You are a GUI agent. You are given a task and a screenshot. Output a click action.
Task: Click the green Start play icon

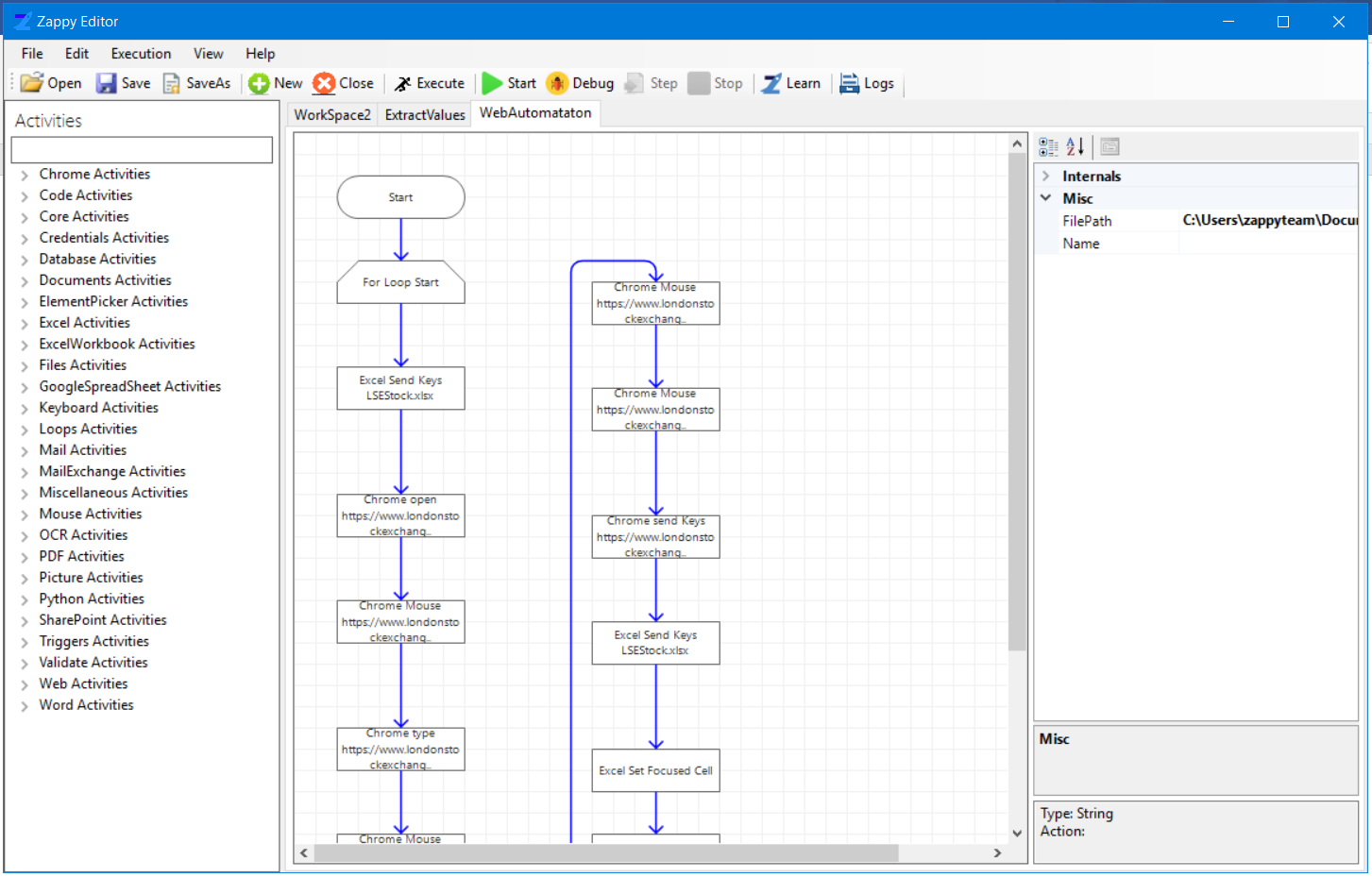[x=492, y=83]
